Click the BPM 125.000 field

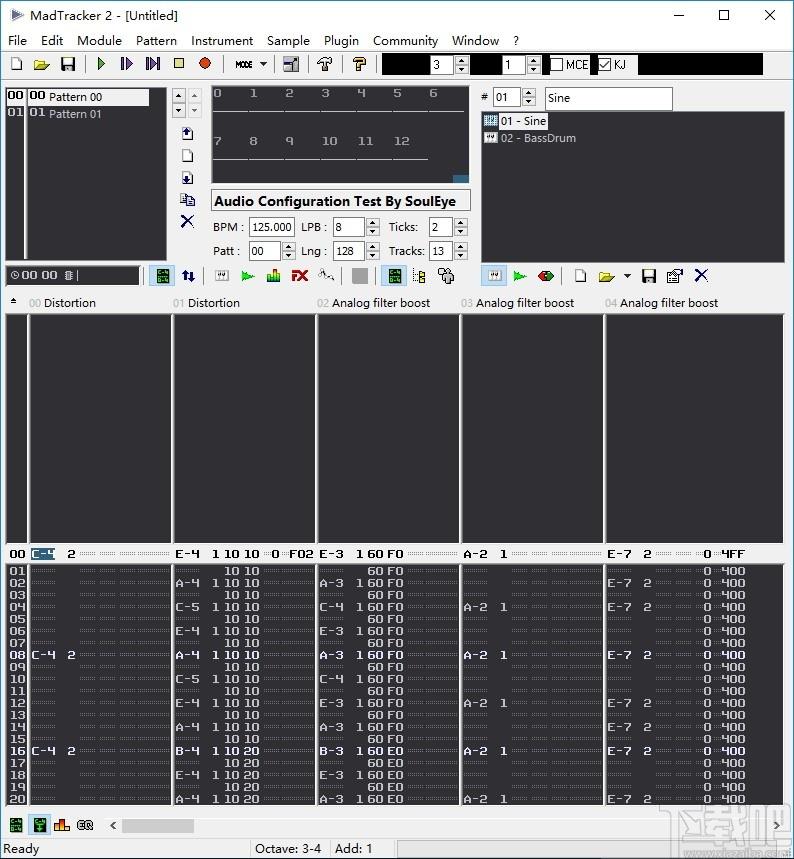pos(272,227)
